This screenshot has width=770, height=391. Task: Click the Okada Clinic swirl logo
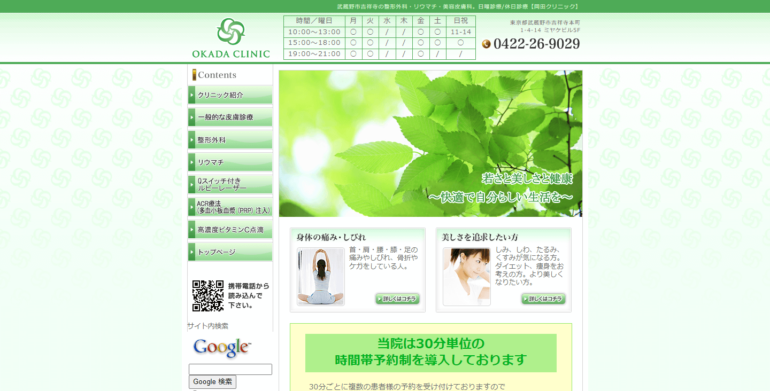[231, 31]
